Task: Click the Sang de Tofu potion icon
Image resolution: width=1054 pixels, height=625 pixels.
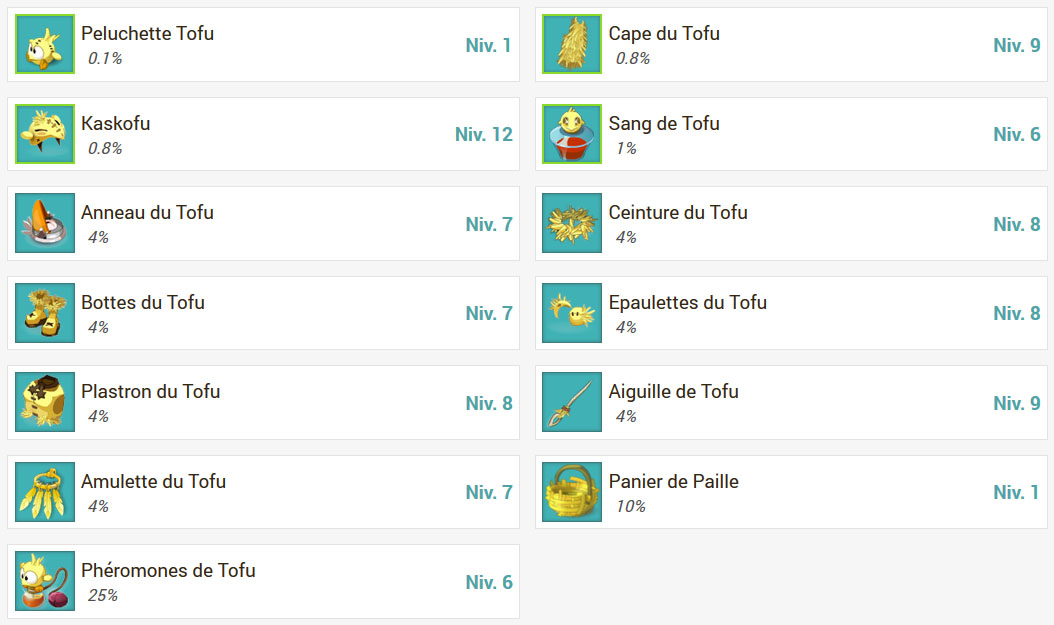Action: pyautogui.click(x=572, y=134)
